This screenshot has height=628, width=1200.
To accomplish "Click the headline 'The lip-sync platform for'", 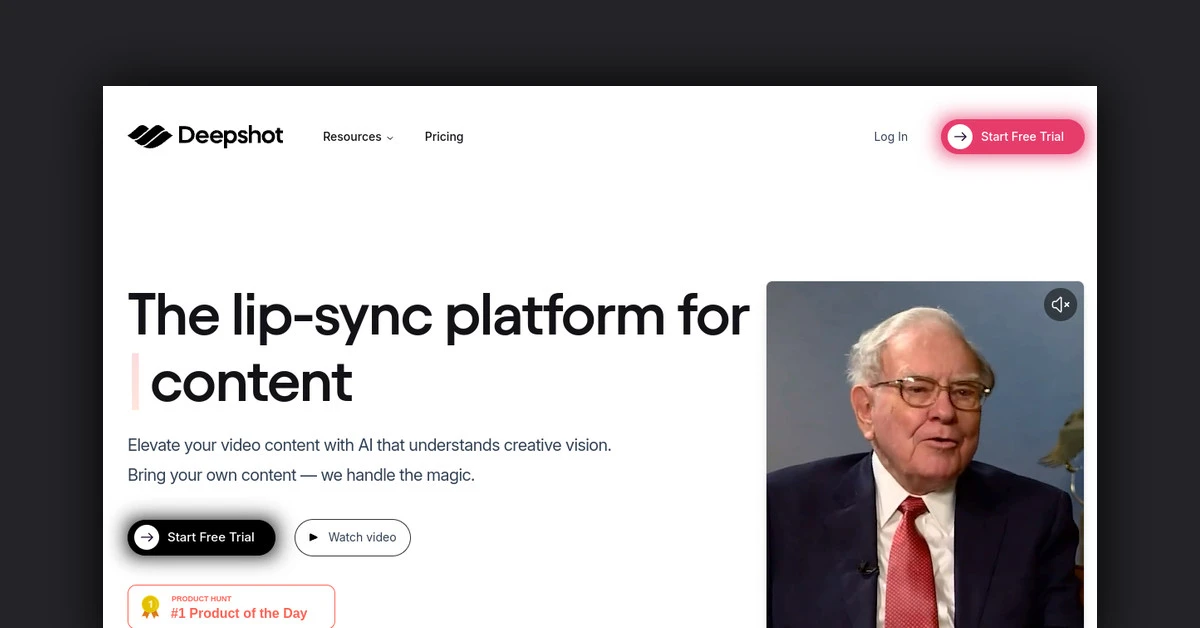I will tap(438, 315).
